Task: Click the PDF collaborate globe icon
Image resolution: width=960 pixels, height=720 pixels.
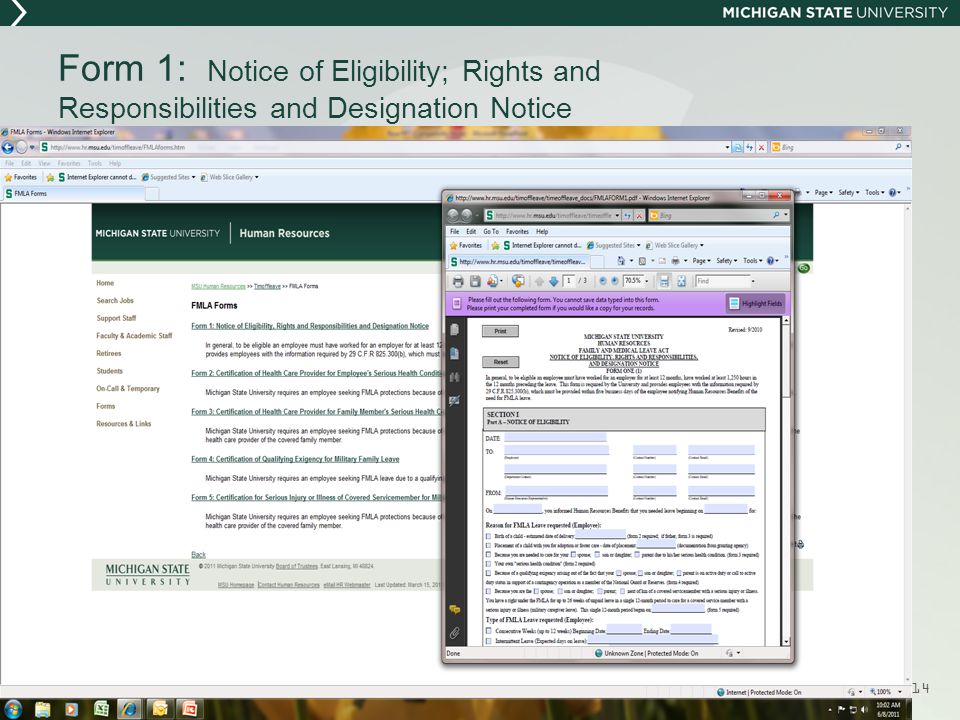Action: [518, 281]
